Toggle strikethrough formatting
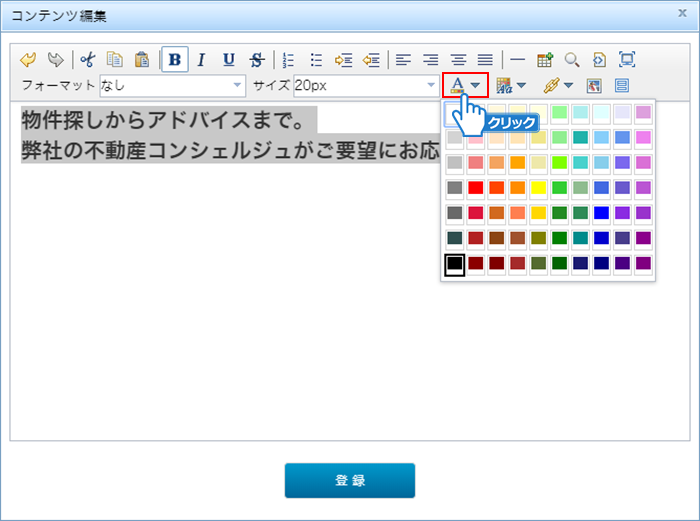The width and height of the screenshot is (700, 521). tap(257, 60)
